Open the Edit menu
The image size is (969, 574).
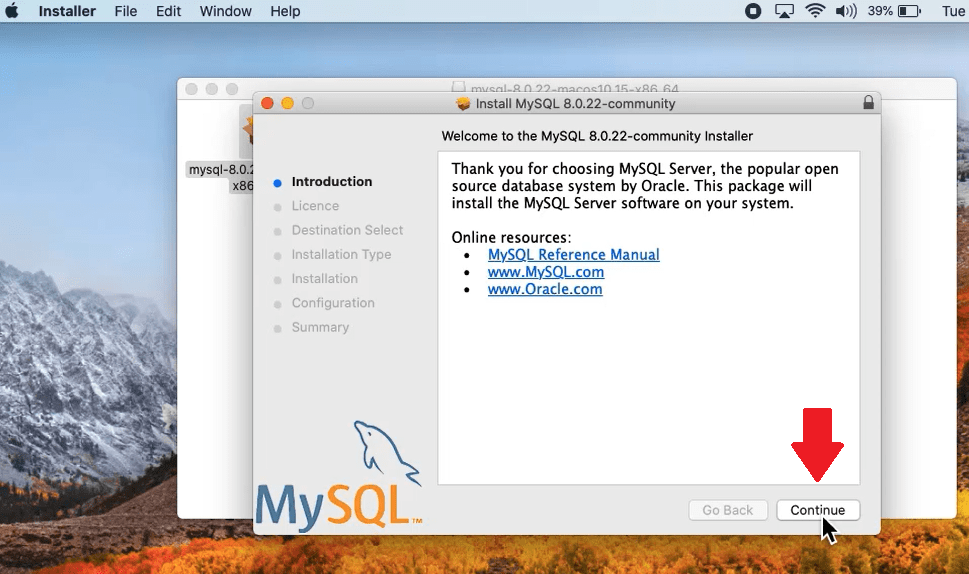[x=168, y=11]
